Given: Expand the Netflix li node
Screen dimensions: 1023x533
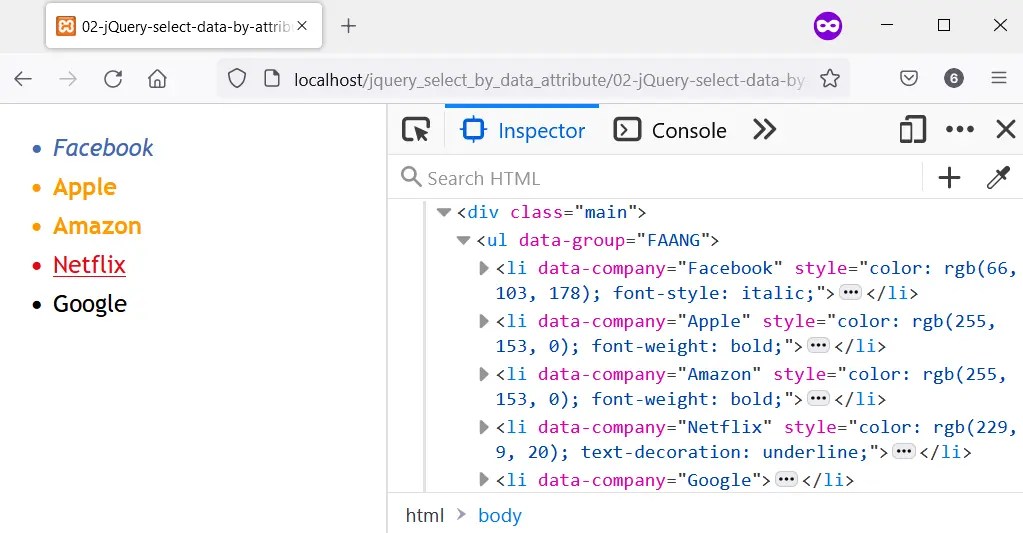Looking at the screenshot, I should click(x=483, y=427).
